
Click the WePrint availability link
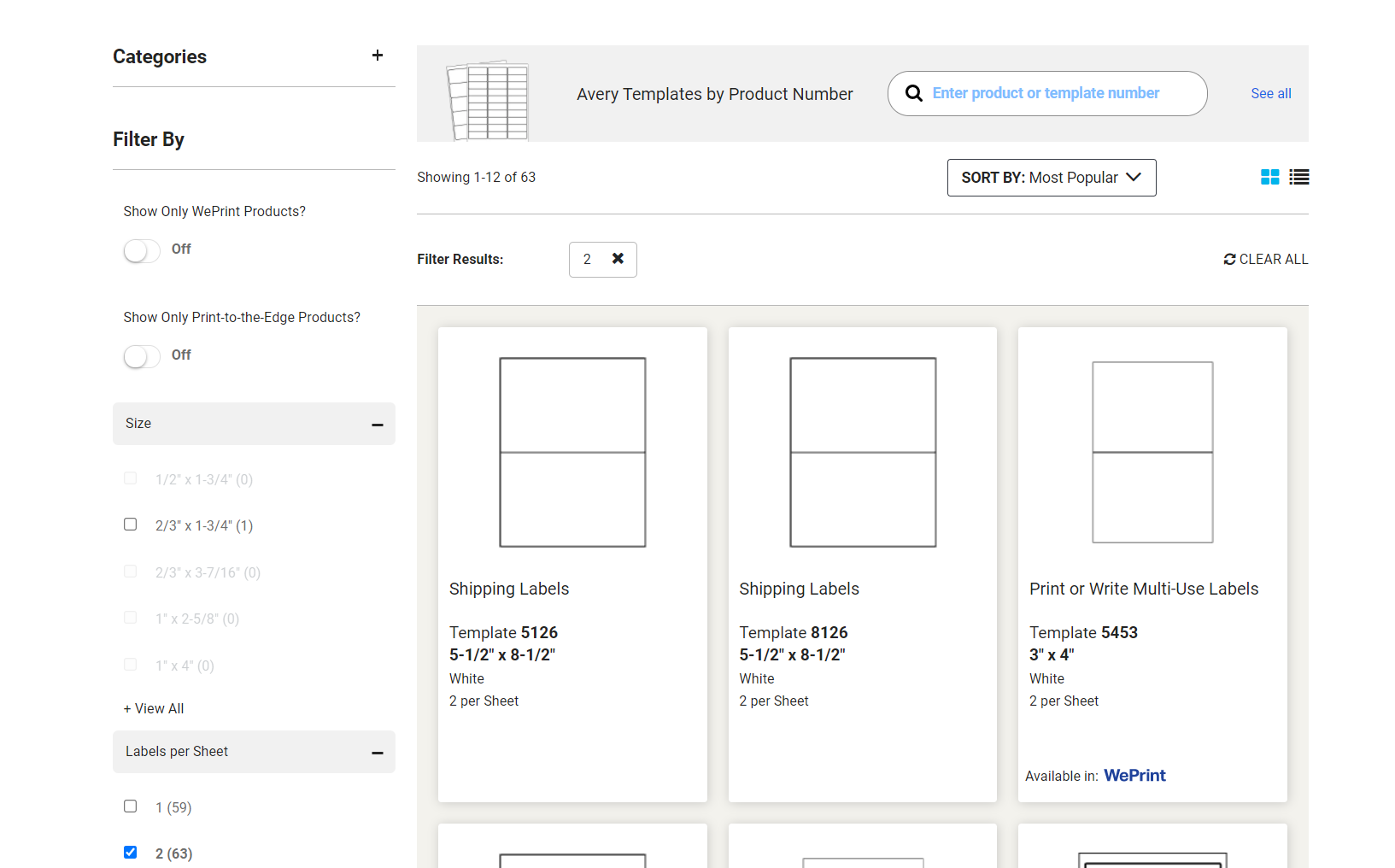click(x=1134, y=775)
